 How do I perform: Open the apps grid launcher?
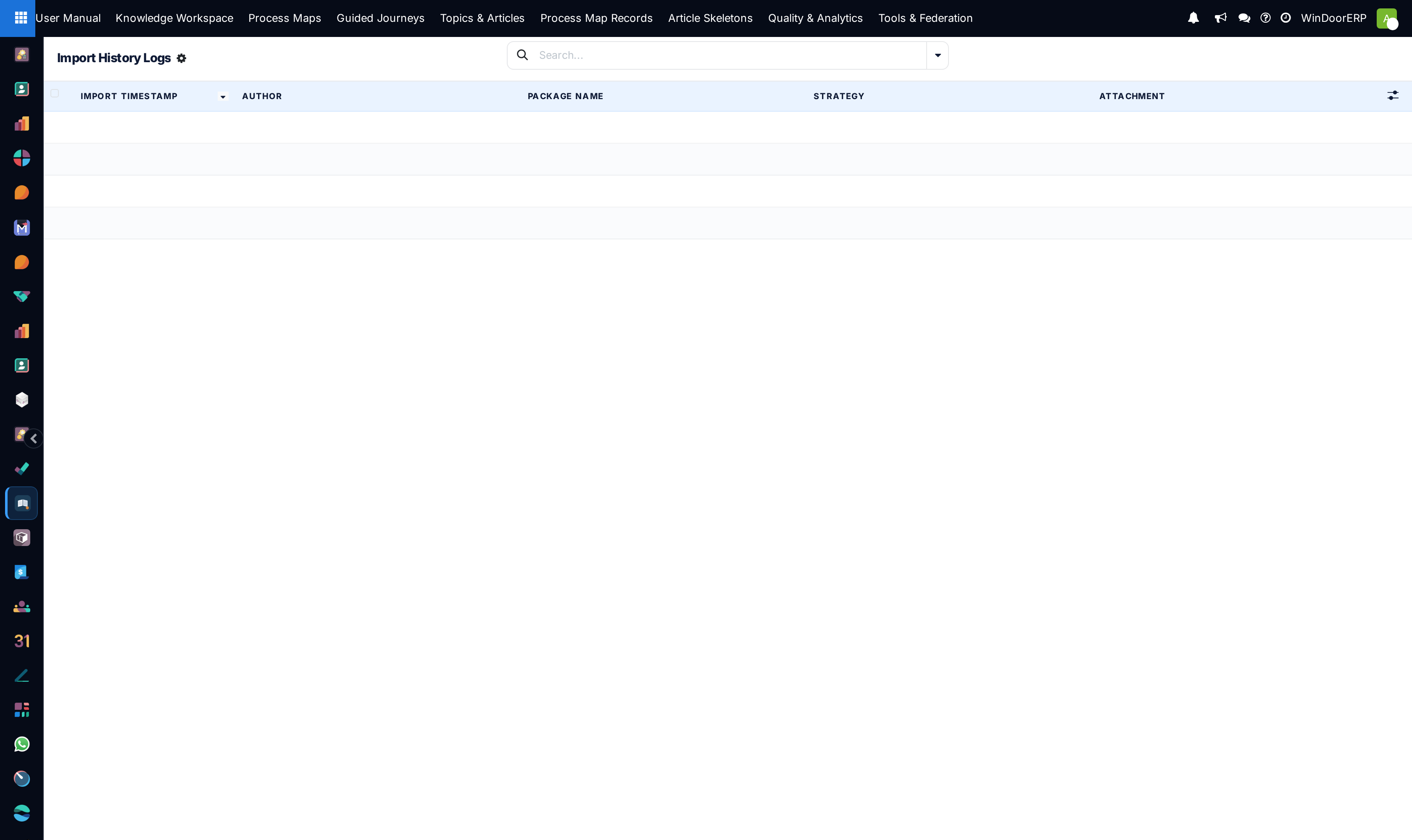[x=21, y=18]
